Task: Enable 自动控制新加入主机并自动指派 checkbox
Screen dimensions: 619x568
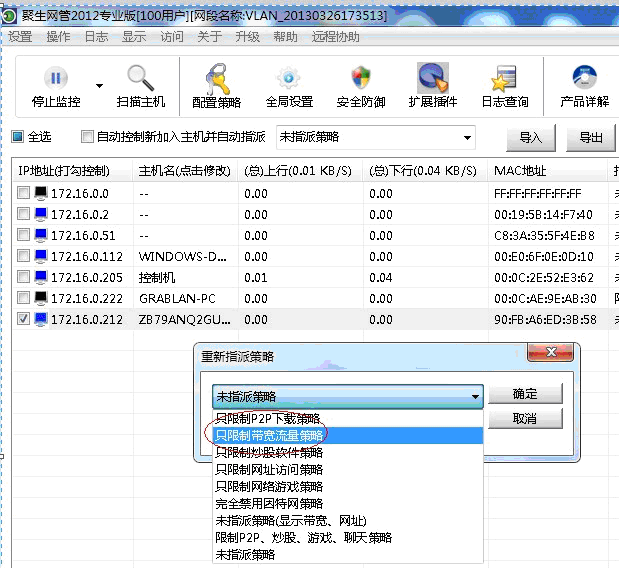Action: 87,137
